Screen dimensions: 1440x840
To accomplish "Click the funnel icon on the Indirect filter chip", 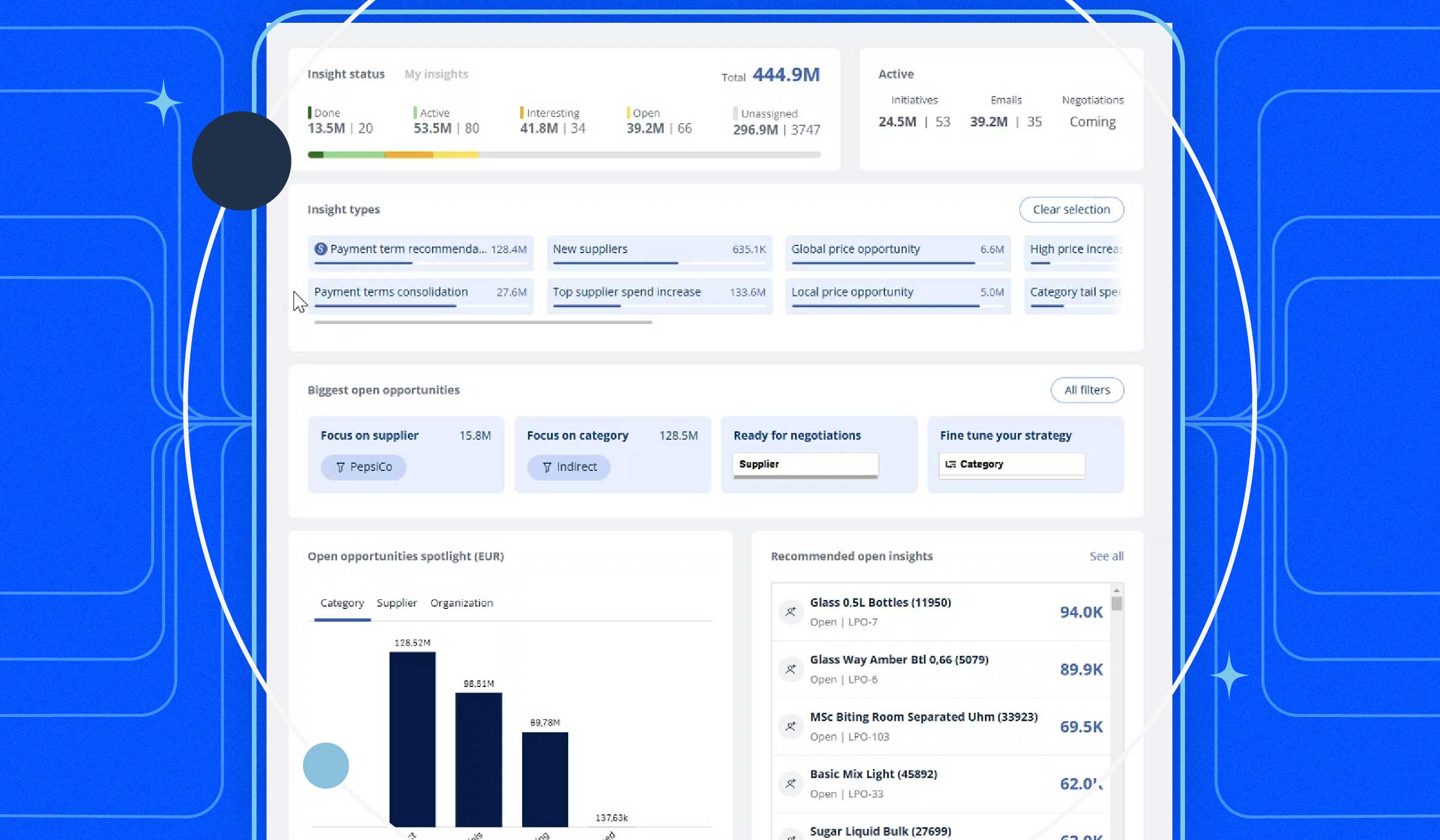I will (546, 467).
